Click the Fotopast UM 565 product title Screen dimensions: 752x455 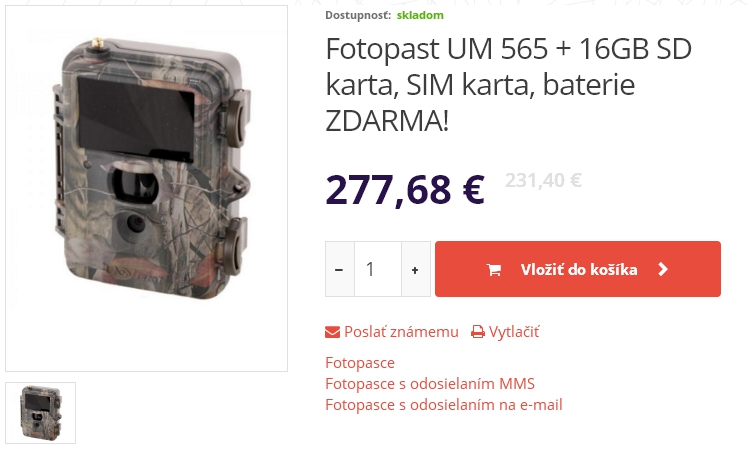(508, 84)
